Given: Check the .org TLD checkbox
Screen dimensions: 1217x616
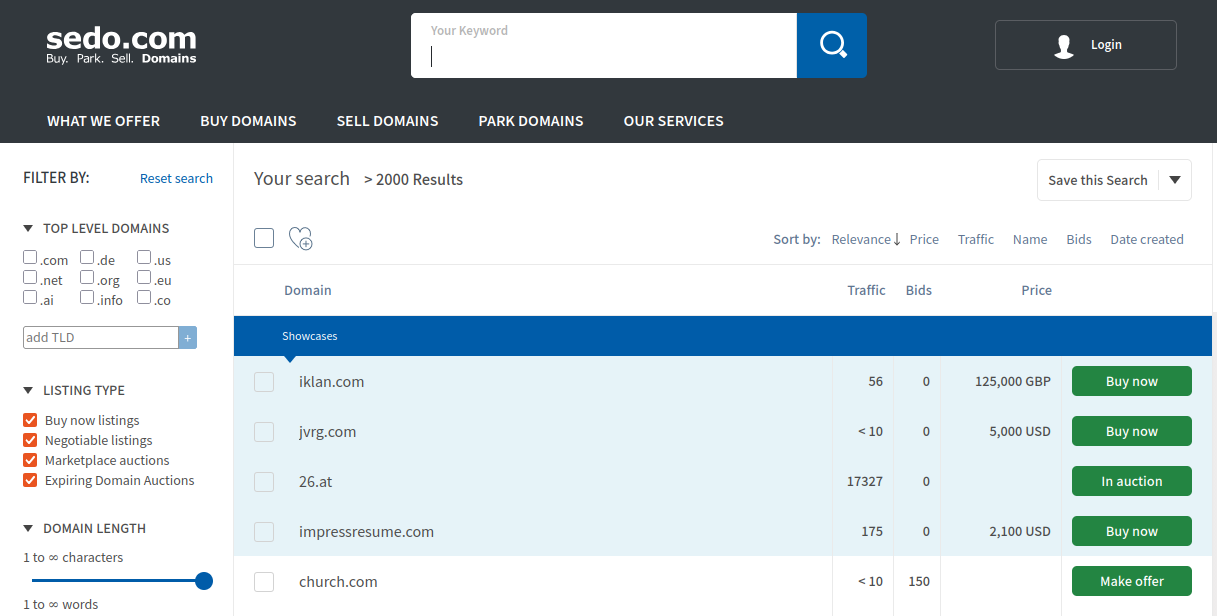Looking at the screenshot, I should pyautogui.click(x=87, y=278).
